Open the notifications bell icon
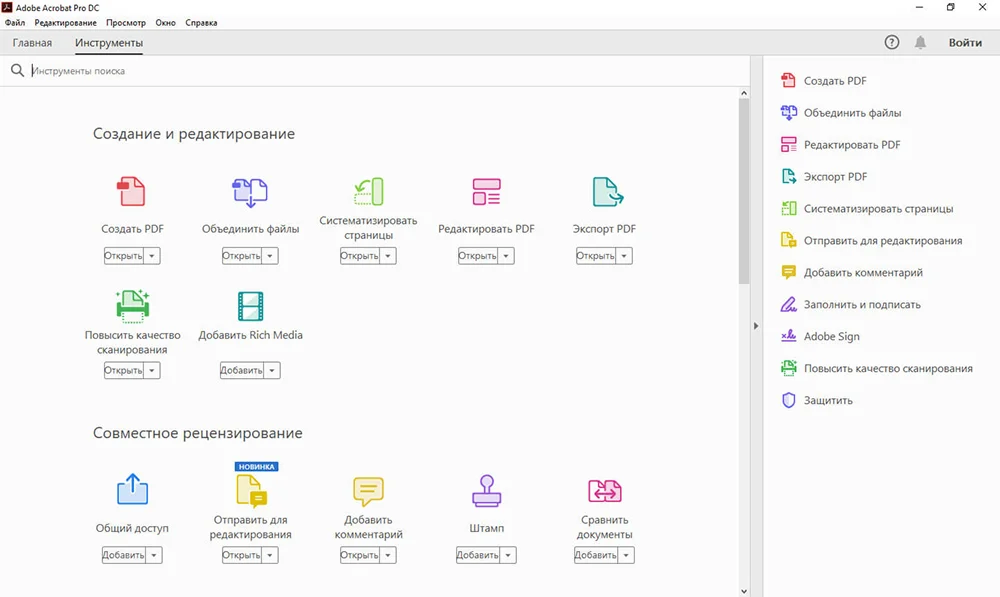Screen dimensions: 1000x597 pos(920,43)
